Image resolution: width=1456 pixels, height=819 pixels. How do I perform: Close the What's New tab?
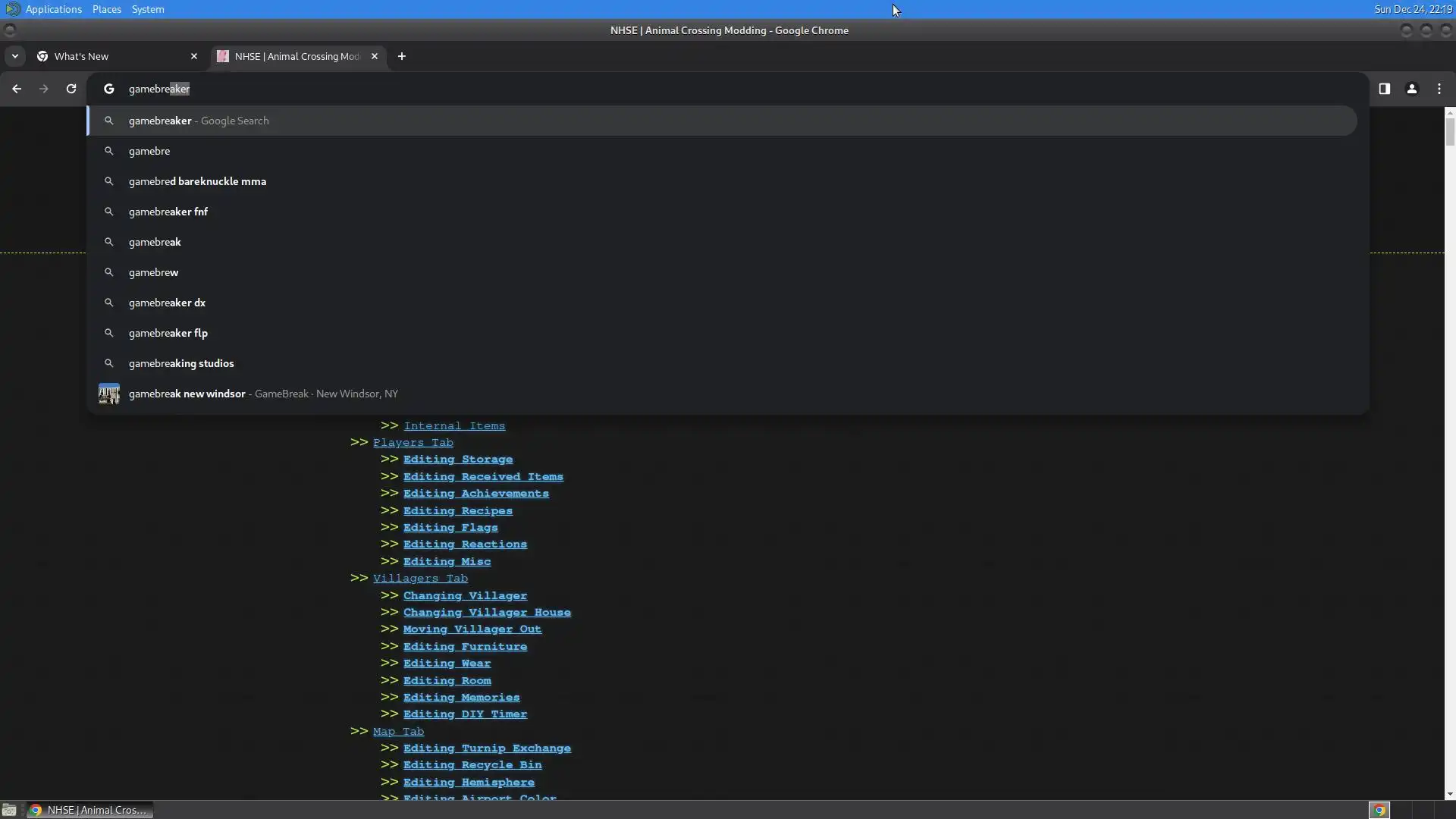coord(193,56)
